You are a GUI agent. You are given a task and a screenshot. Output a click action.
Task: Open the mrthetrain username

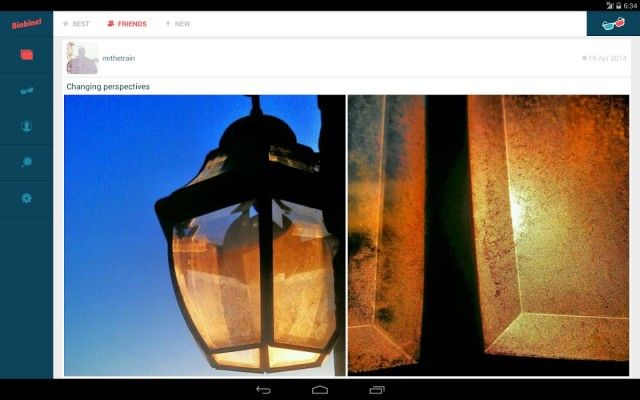[118, 58]
